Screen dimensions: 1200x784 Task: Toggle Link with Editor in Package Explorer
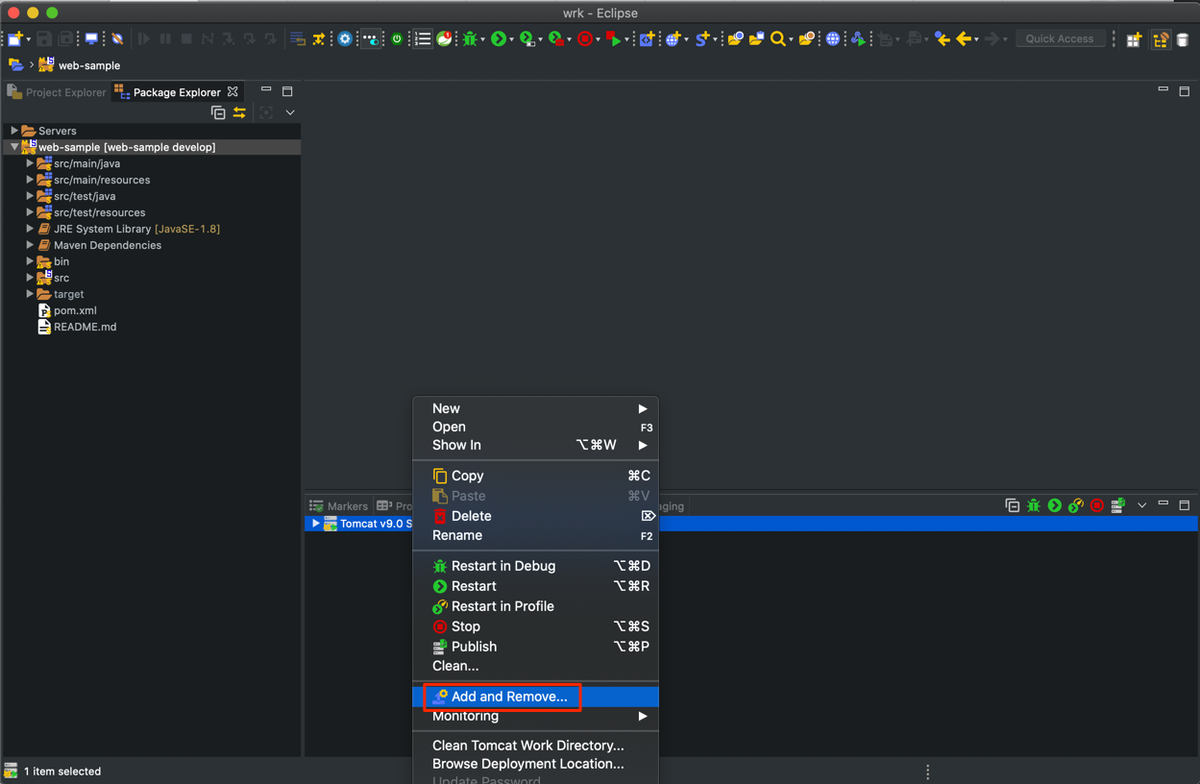pos(240,113)
